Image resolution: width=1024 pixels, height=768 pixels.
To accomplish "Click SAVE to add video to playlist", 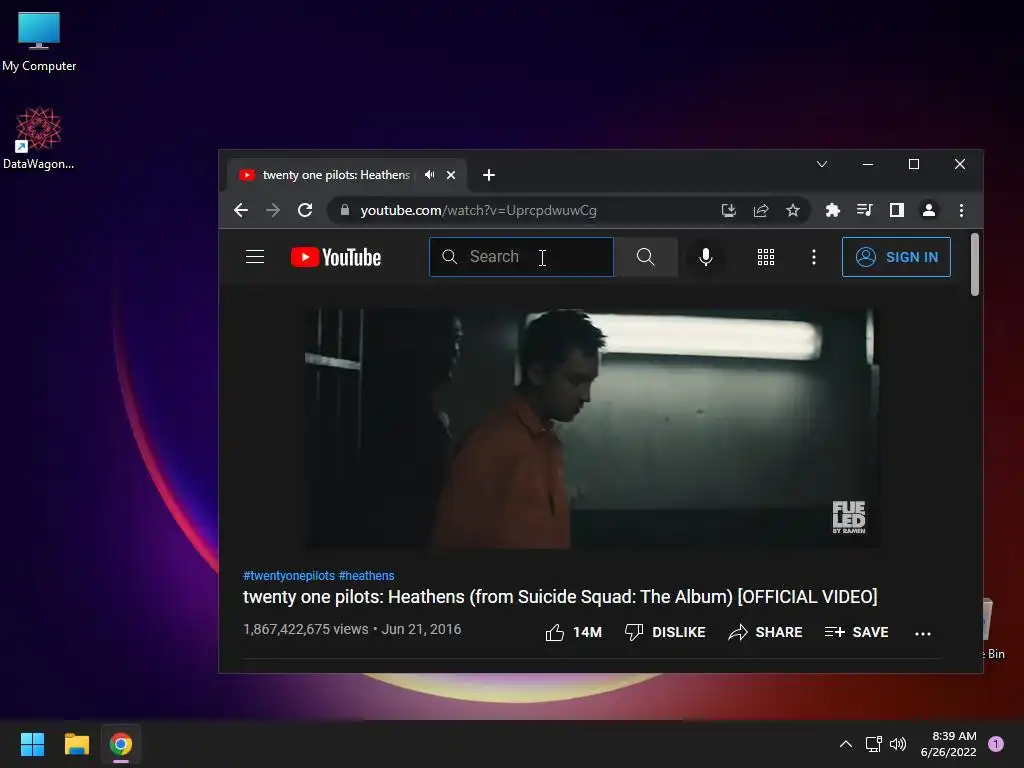I will [856, 632].
